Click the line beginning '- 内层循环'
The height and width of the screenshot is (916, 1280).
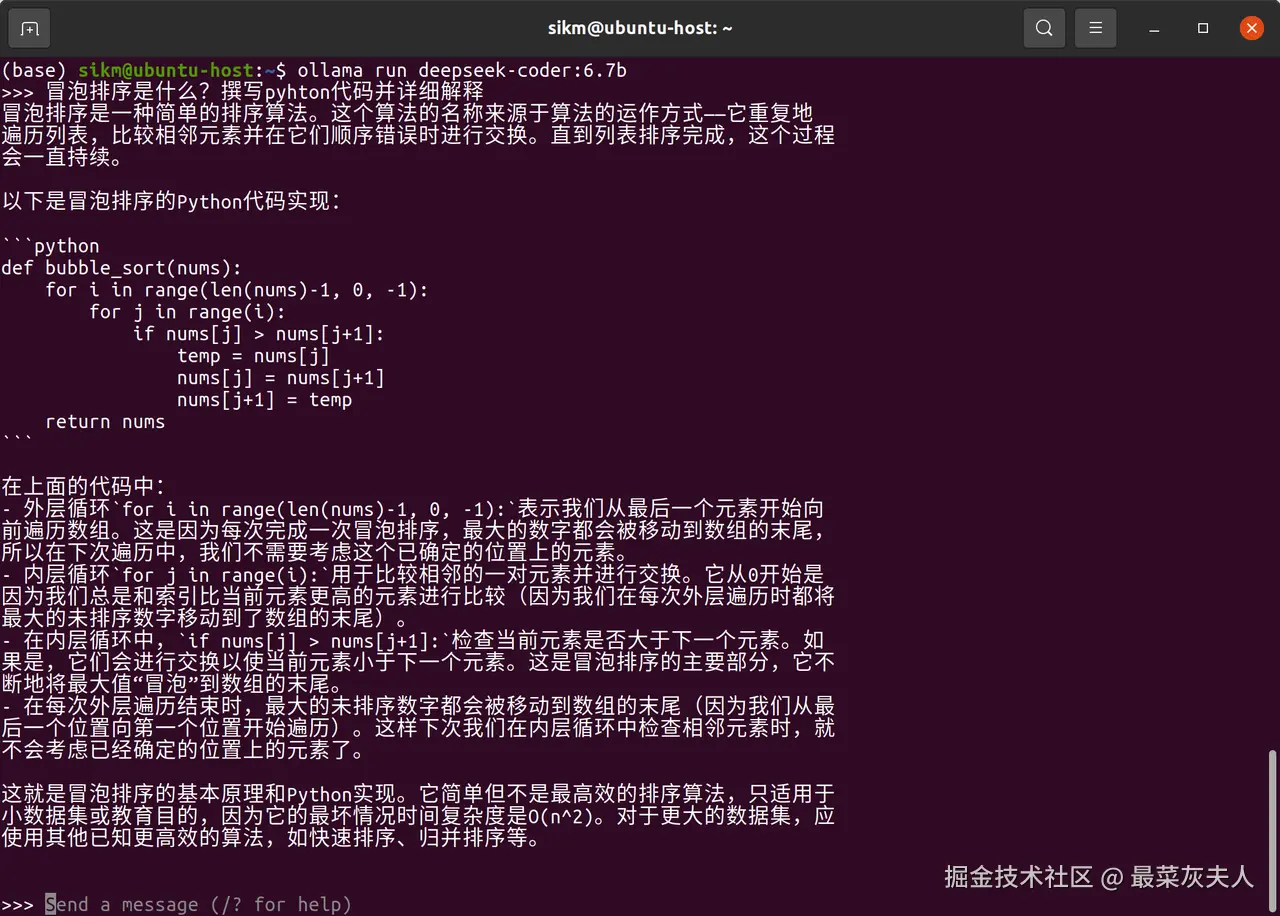[x=412, y=575]
